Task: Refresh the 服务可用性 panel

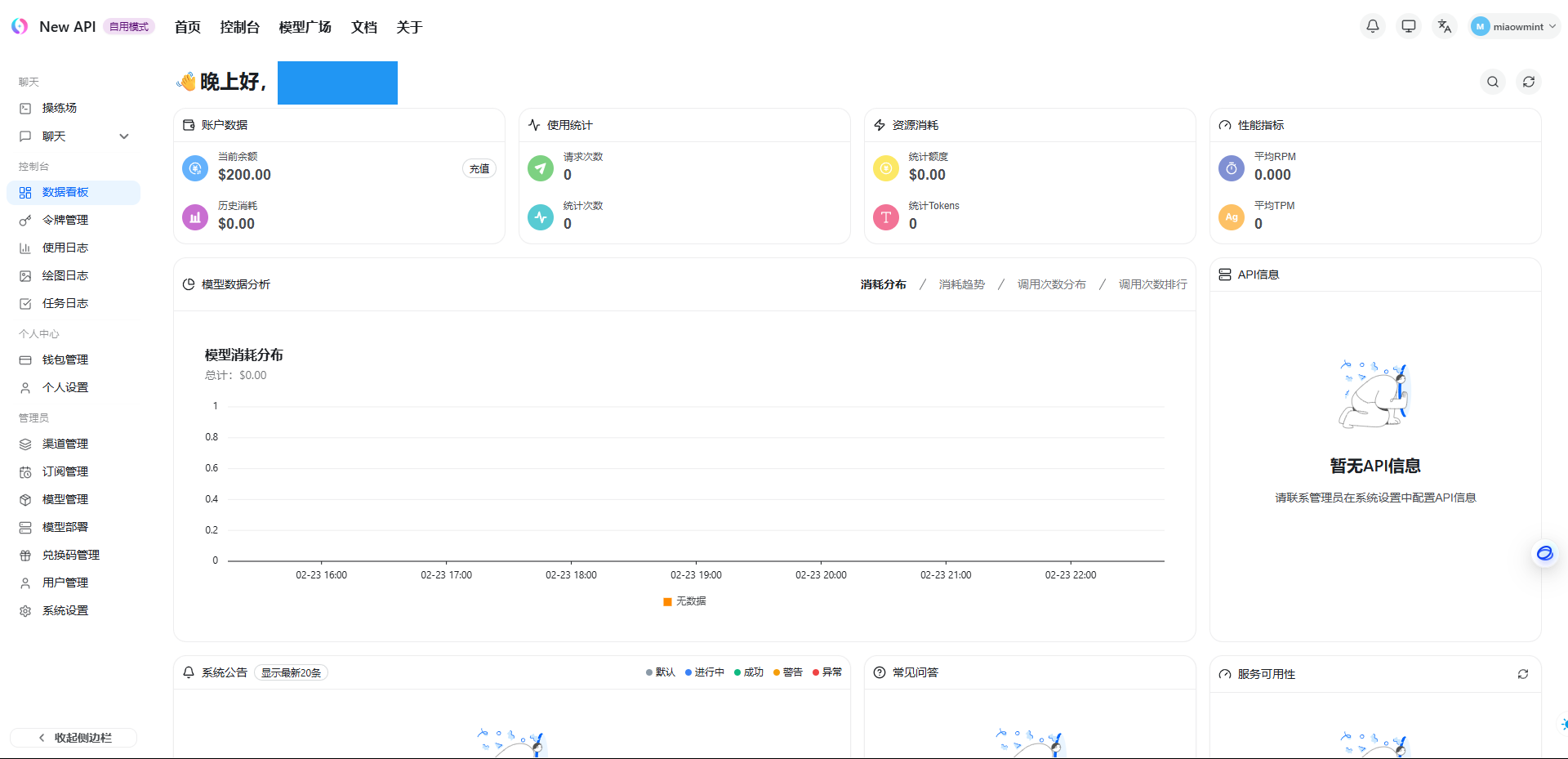Action: click(x=1523, y=674)
